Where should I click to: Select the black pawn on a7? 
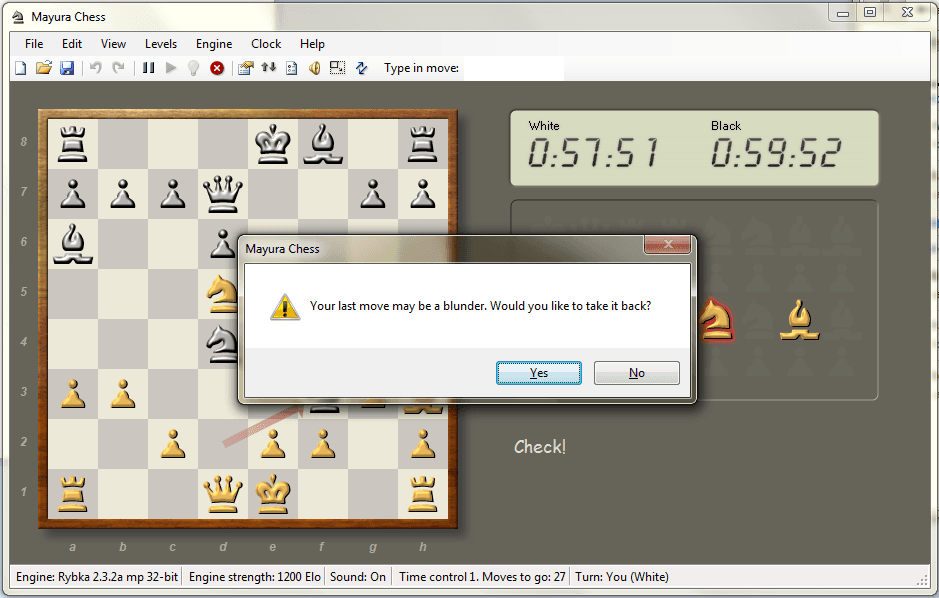(x=73, y=194)
